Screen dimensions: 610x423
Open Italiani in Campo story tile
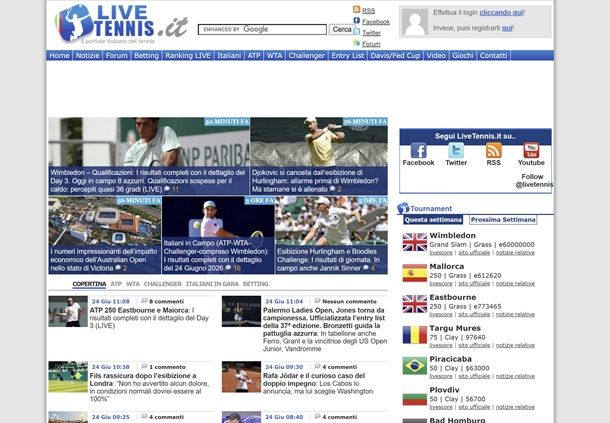(218, 235)
